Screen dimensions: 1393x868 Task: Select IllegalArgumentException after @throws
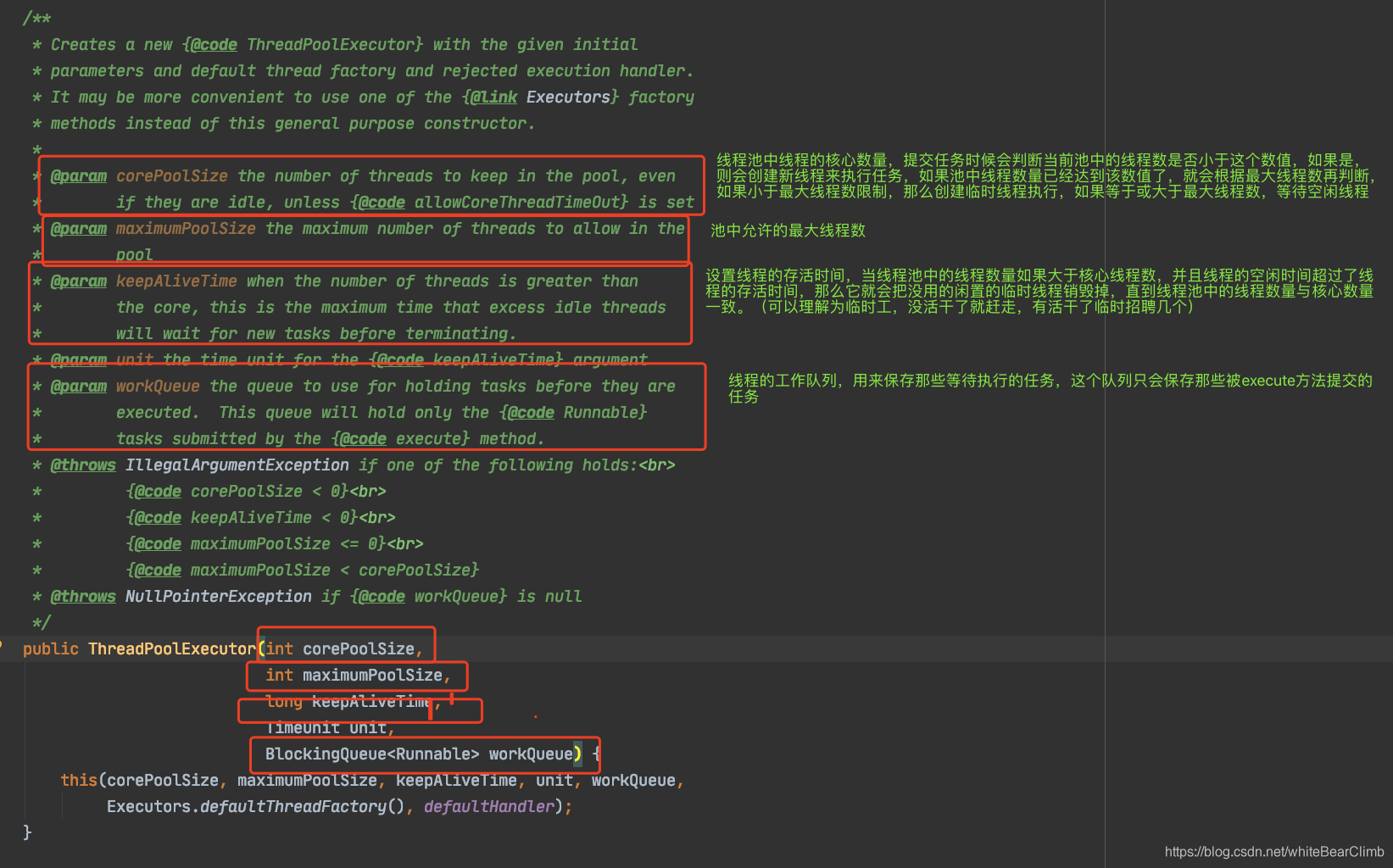tap(237, 465)
